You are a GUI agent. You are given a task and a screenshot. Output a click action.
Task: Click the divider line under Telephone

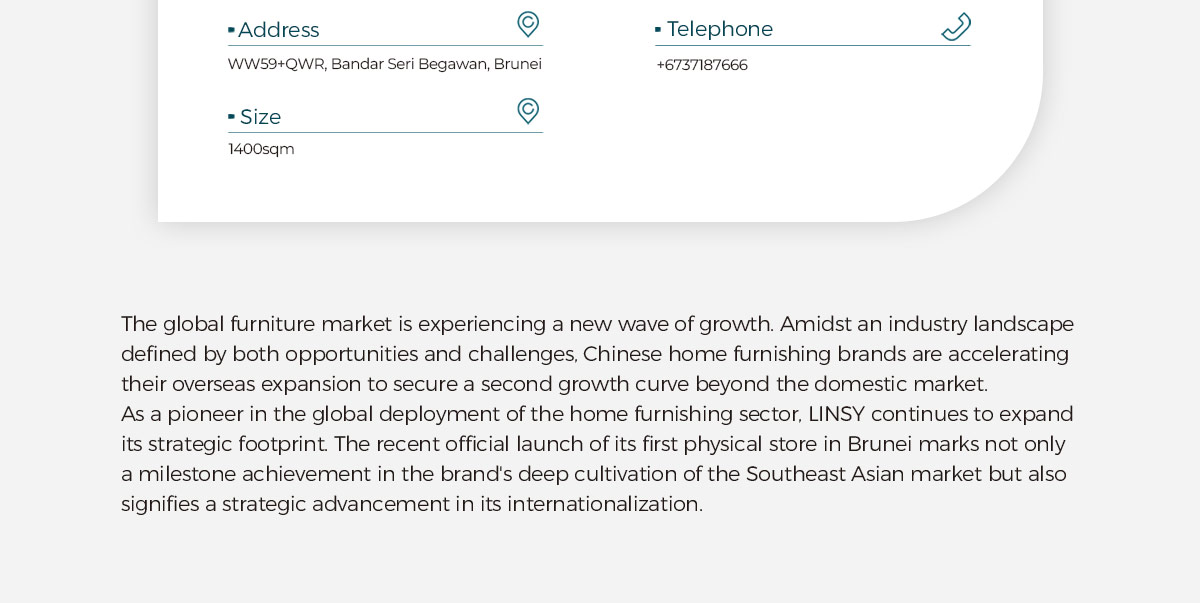(812, 46)
